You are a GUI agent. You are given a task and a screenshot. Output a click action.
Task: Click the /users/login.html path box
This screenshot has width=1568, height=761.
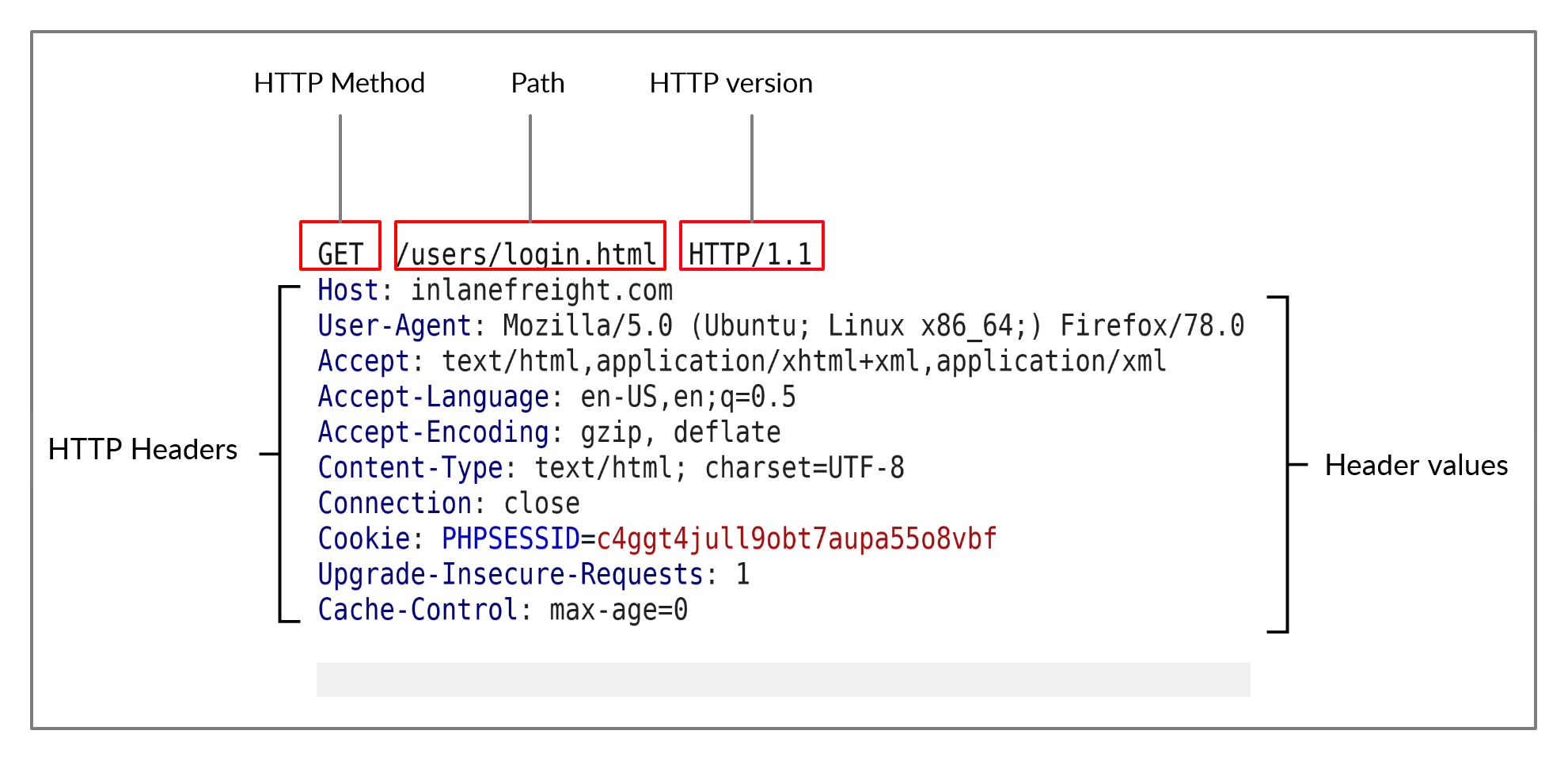pyautogui.click(x=530, y=246)
